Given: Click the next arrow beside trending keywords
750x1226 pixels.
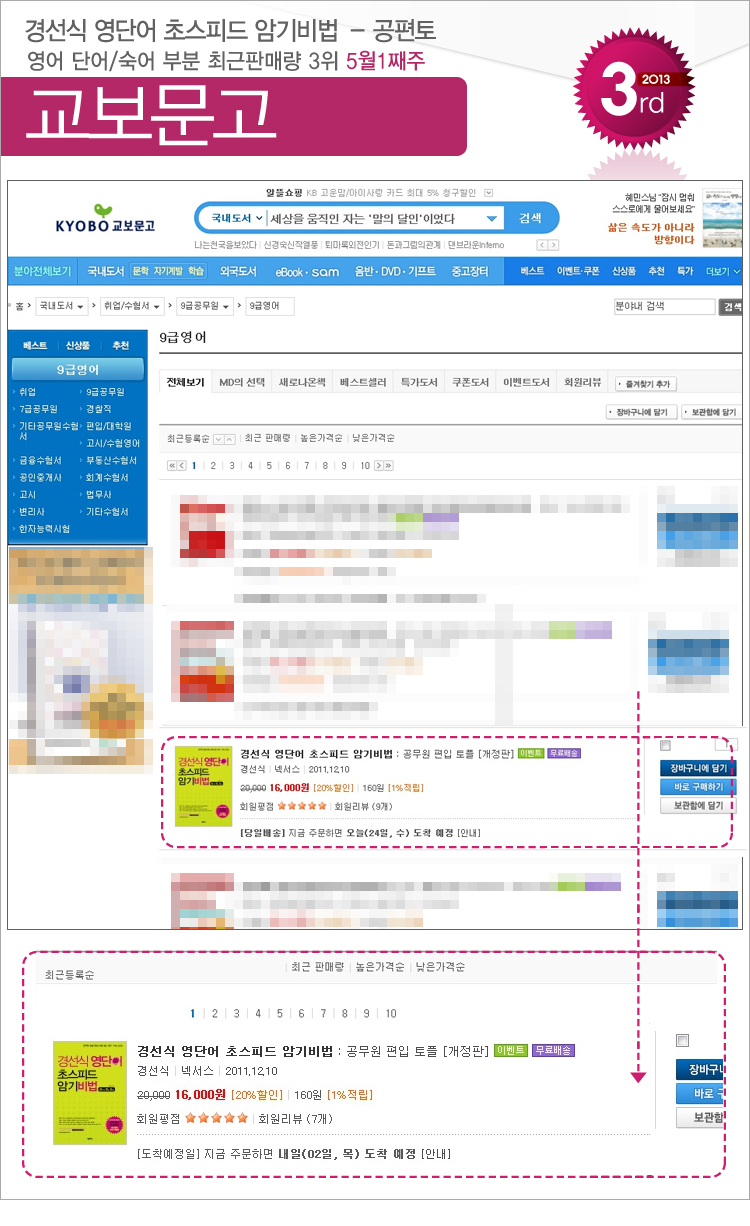Looking at the screenshot, I should [553, 245].
